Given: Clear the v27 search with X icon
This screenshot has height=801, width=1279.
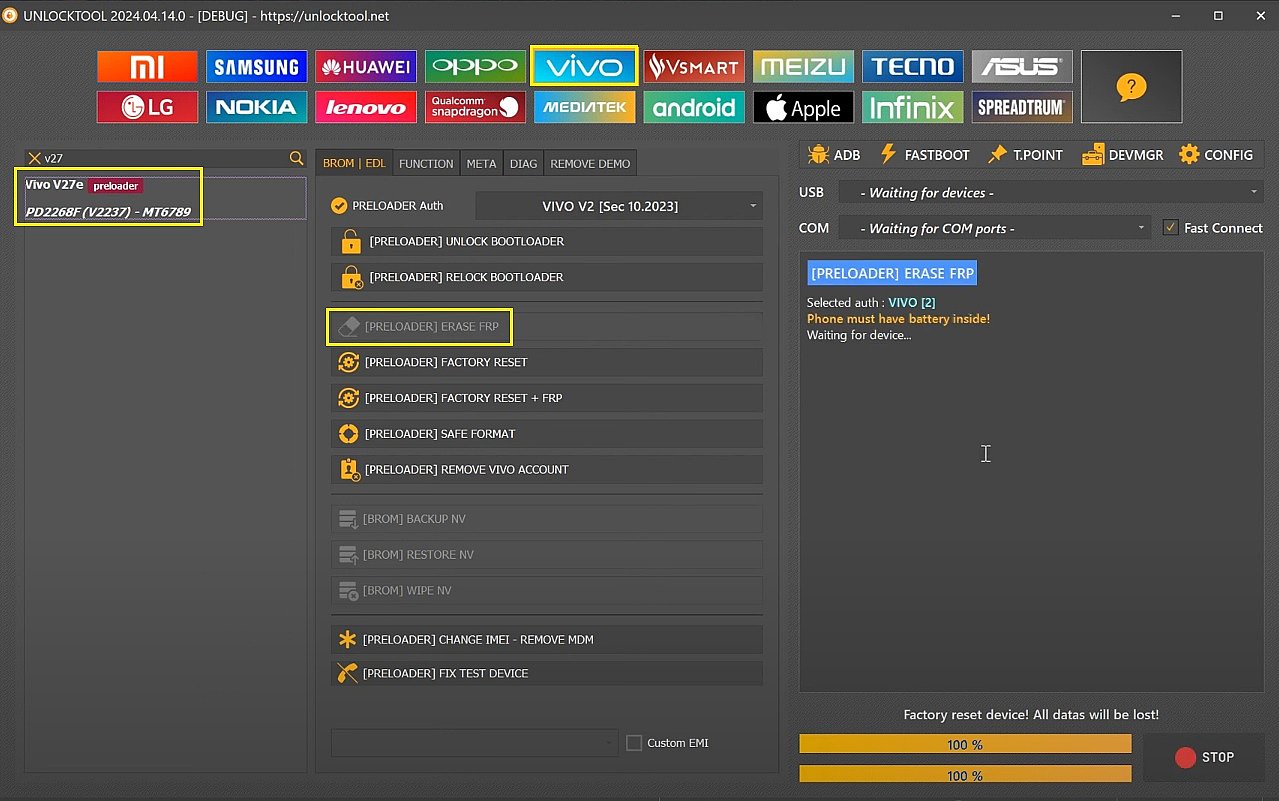Looking at the screenshot, I should pyautogui.click(x=35, y=158).
